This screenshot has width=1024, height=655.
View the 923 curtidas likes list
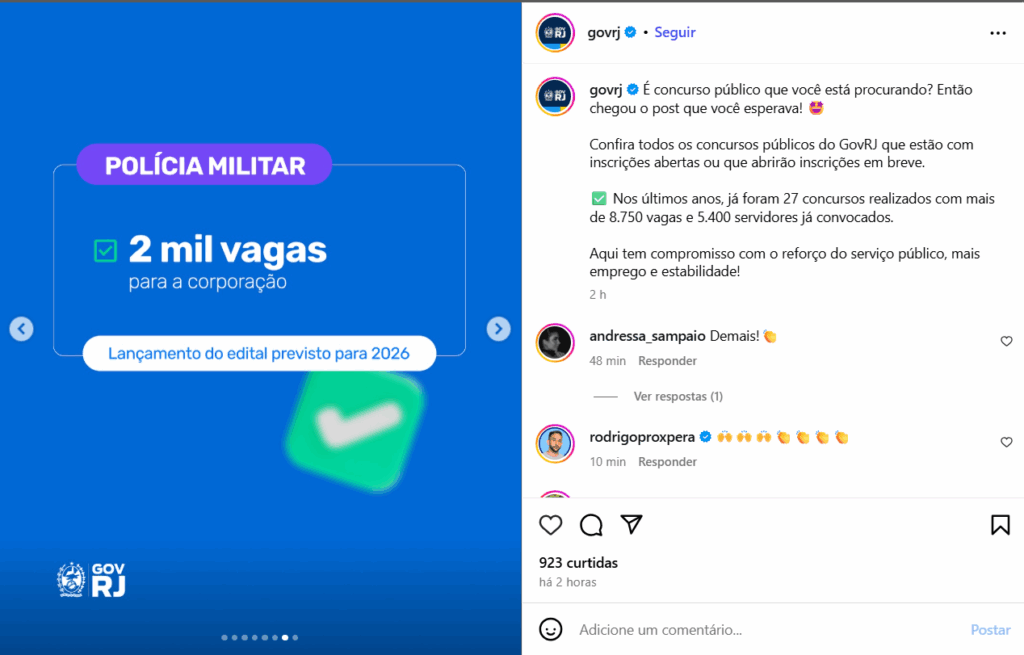pyautogui.click(x=578, y=562)
